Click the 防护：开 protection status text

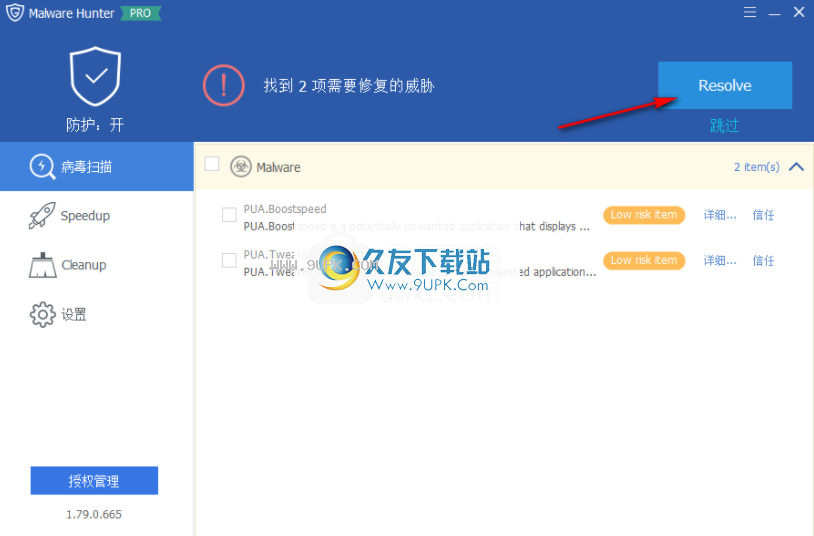tap(95, 125)
